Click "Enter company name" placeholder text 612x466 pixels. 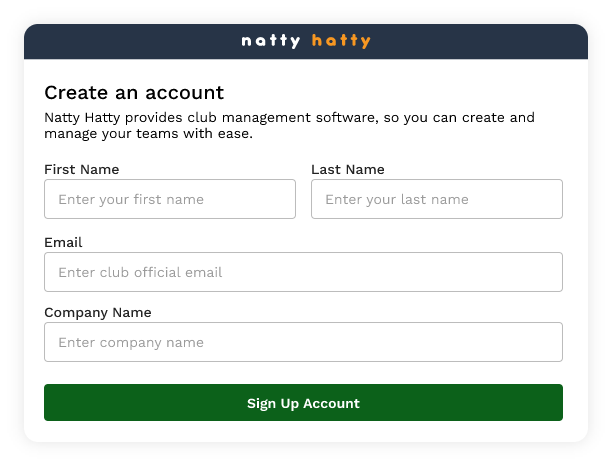click(131, 342)
